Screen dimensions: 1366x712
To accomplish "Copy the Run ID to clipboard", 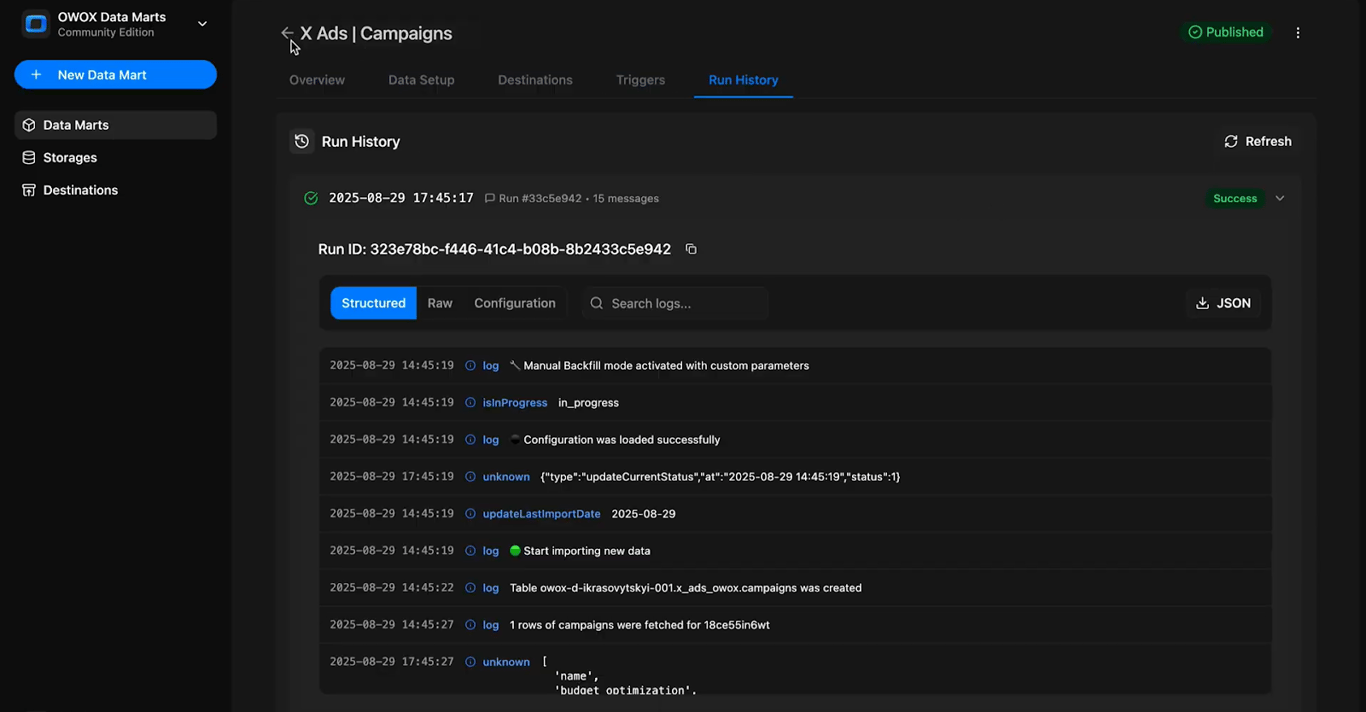I will 691,249.
